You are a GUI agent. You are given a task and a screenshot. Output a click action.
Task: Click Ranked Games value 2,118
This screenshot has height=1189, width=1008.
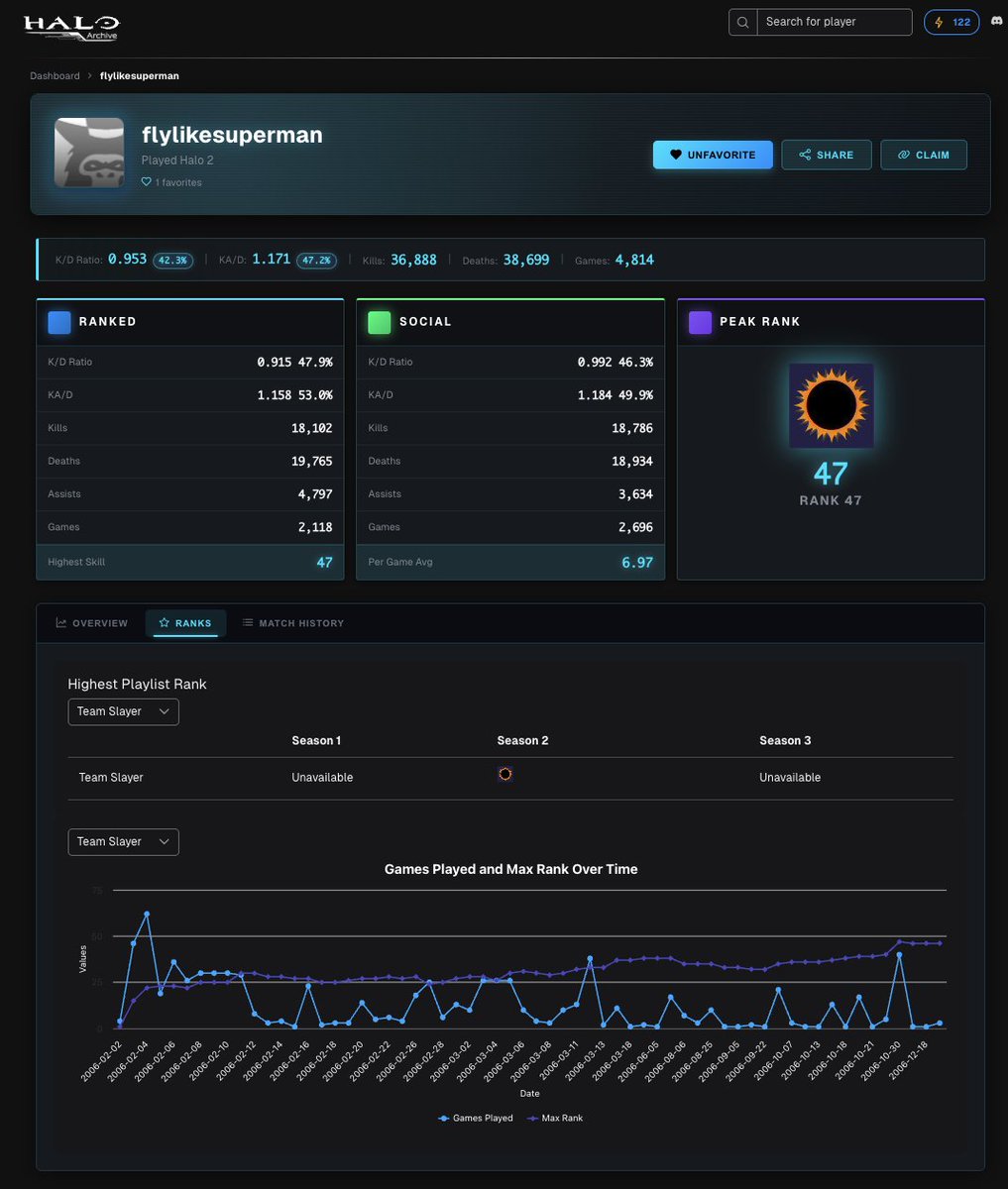[x=315, y=527]
